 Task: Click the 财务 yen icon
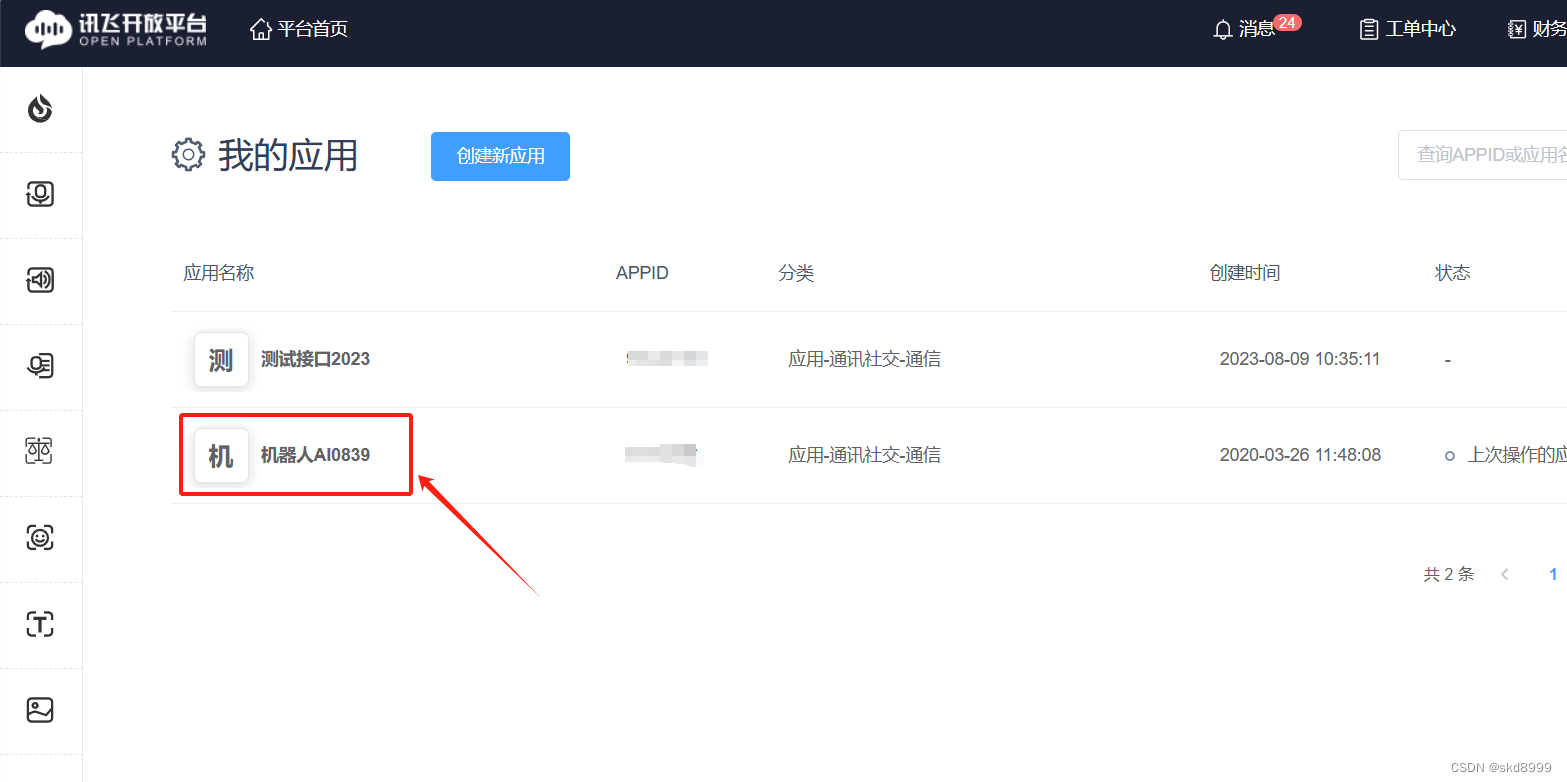[x=1517, y=30]
